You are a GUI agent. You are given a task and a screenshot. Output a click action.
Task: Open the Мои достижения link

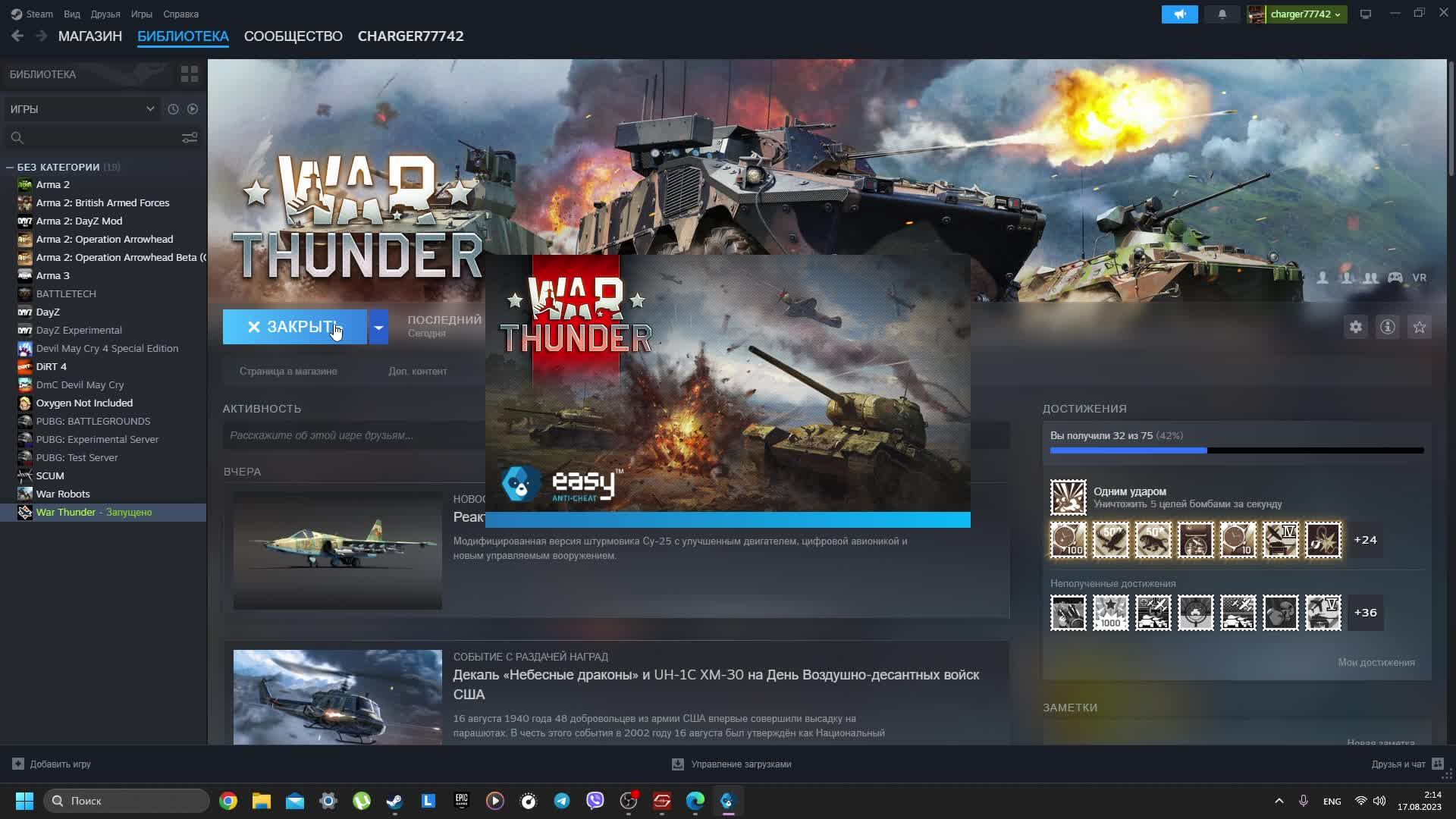coord(1376,662)
